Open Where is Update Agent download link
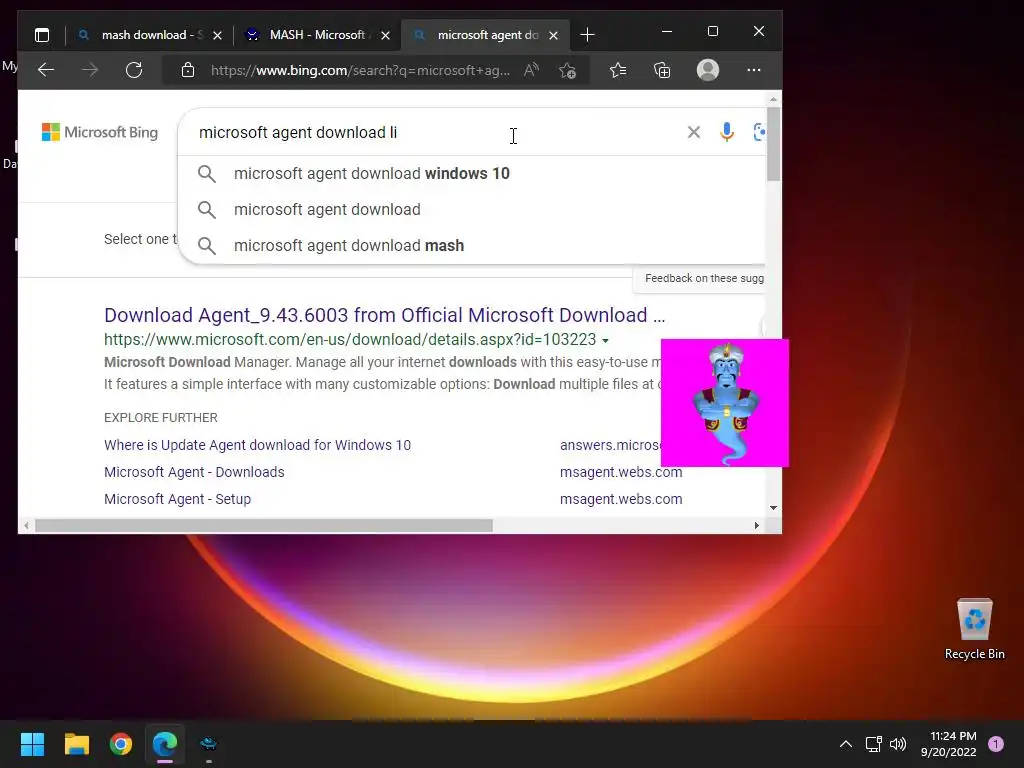 point(257,445)
